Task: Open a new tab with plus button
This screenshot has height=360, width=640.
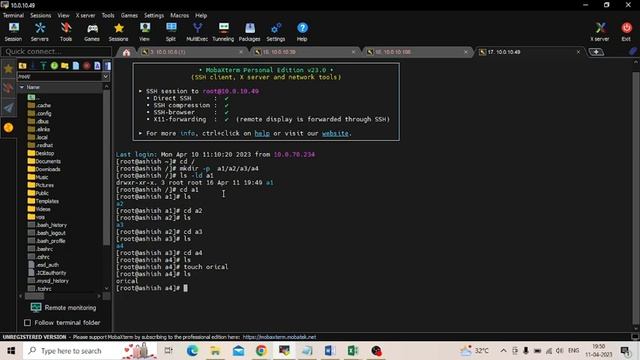Action: [596, 52]
